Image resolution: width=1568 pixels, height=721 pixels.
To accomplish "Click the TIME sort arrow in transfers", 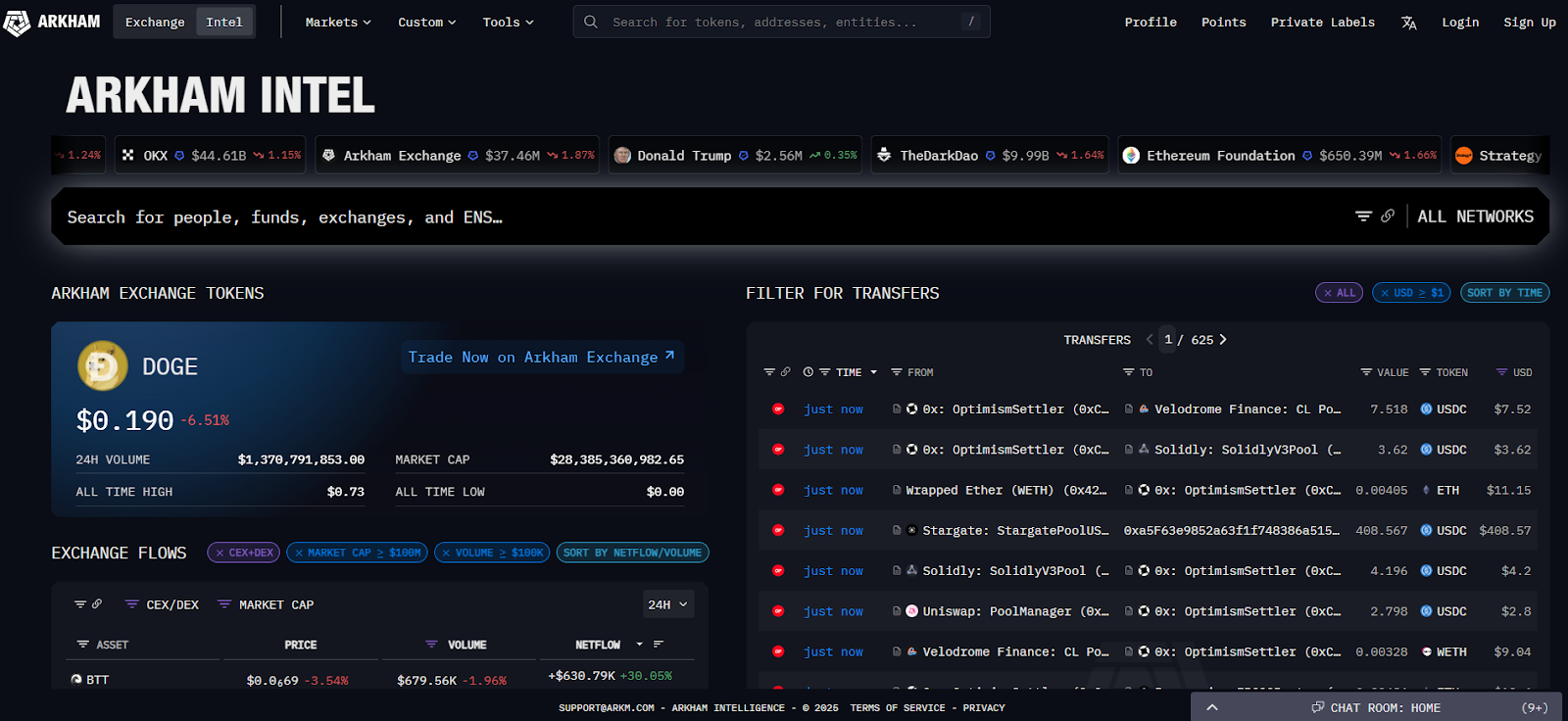I will point(873,372).
